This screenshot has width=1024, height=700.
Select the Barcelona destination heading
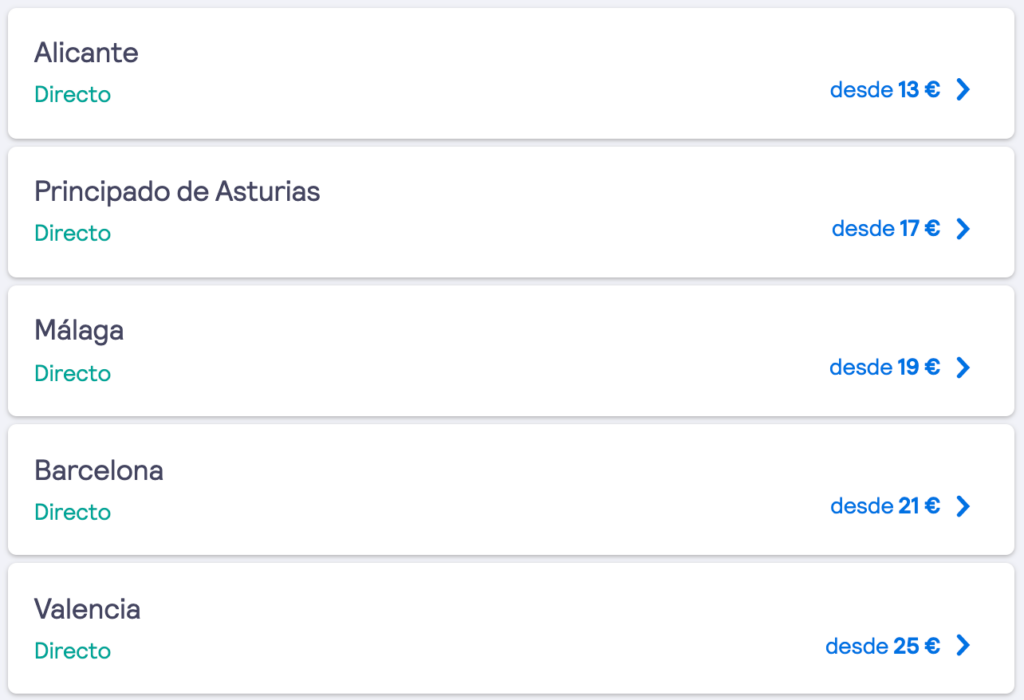coord(99,470)
